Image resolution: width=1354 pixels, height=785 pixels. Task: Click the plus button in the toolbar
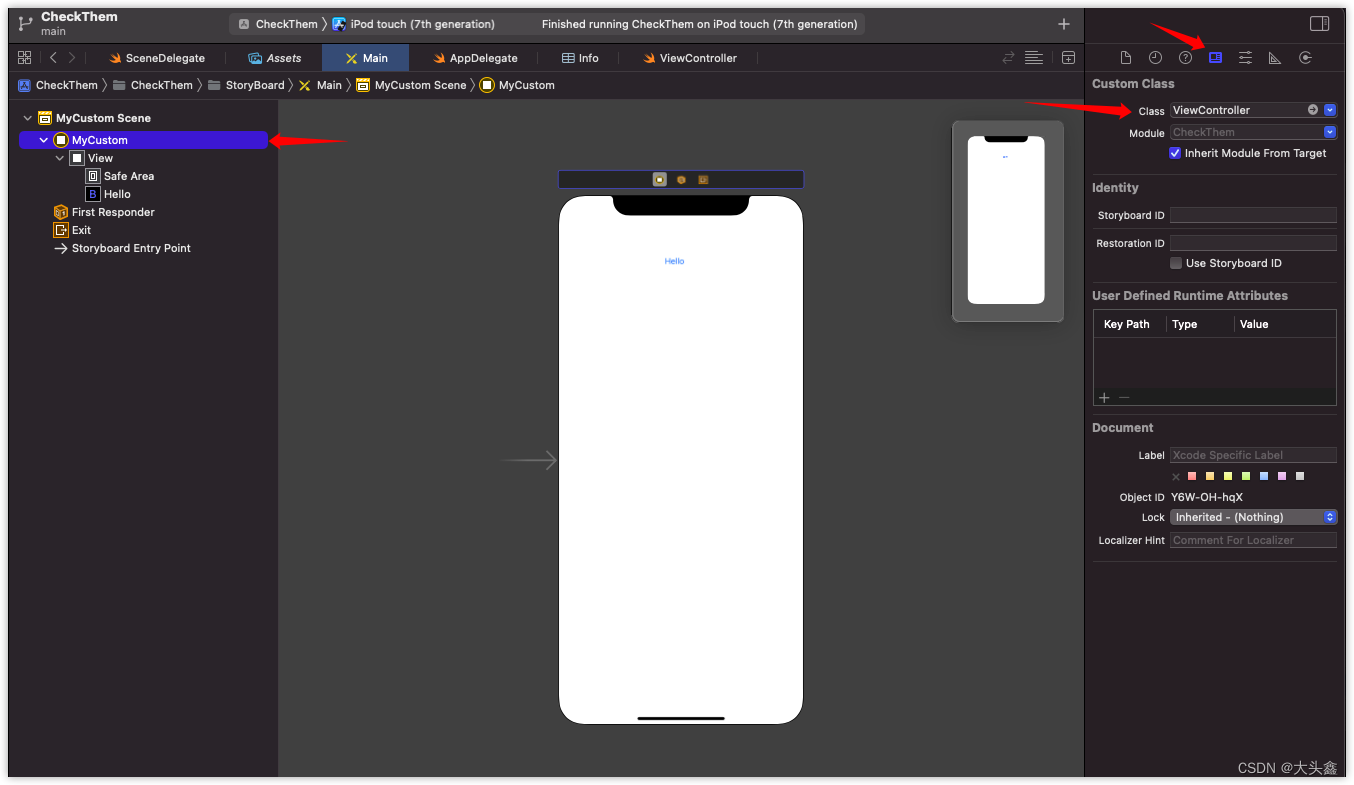(x=1064, y=24)
